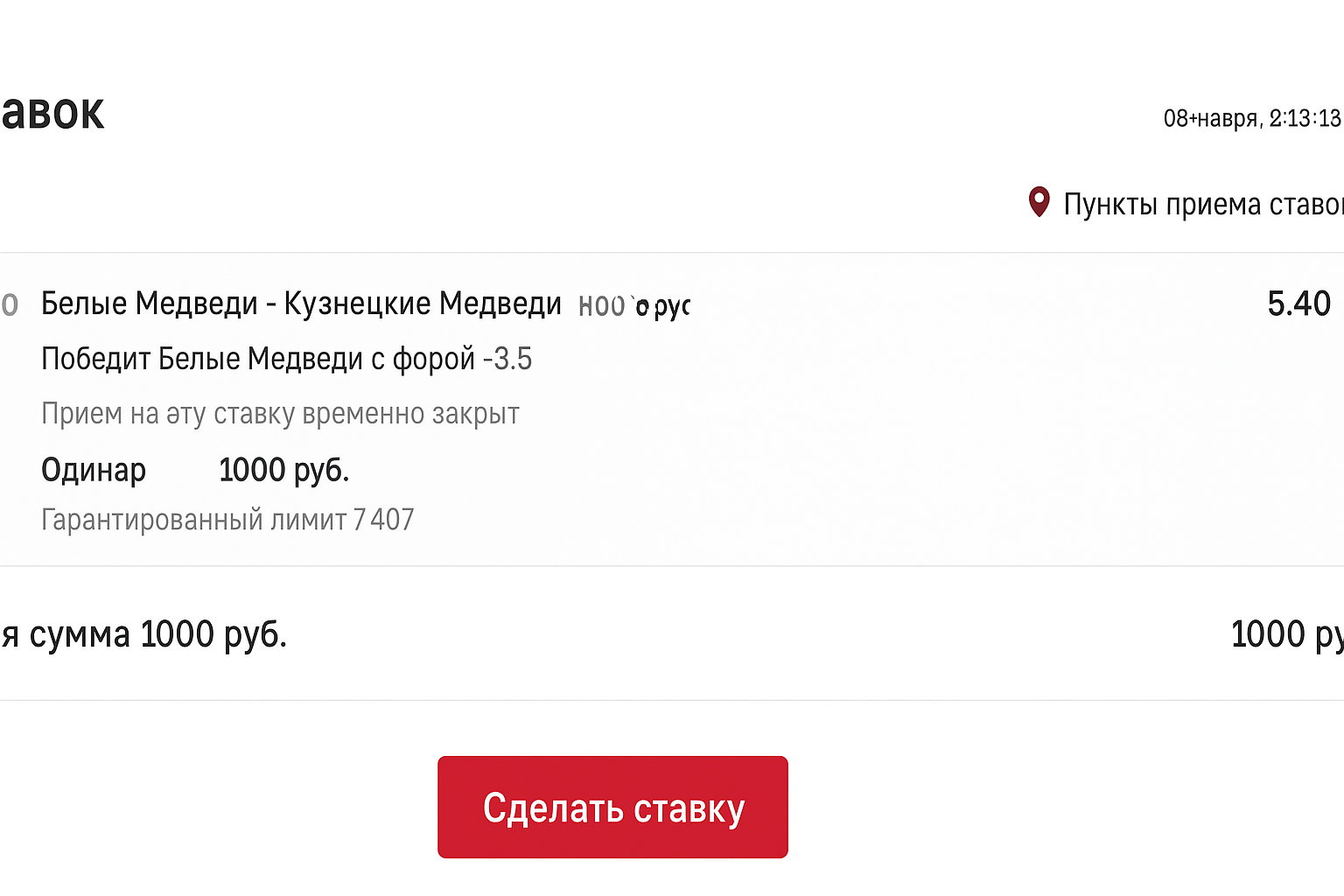Image resolution: width=1344 pixels, height=896 pixels.
Task: Click the odds value 5.40
Action: [1298, 304]
